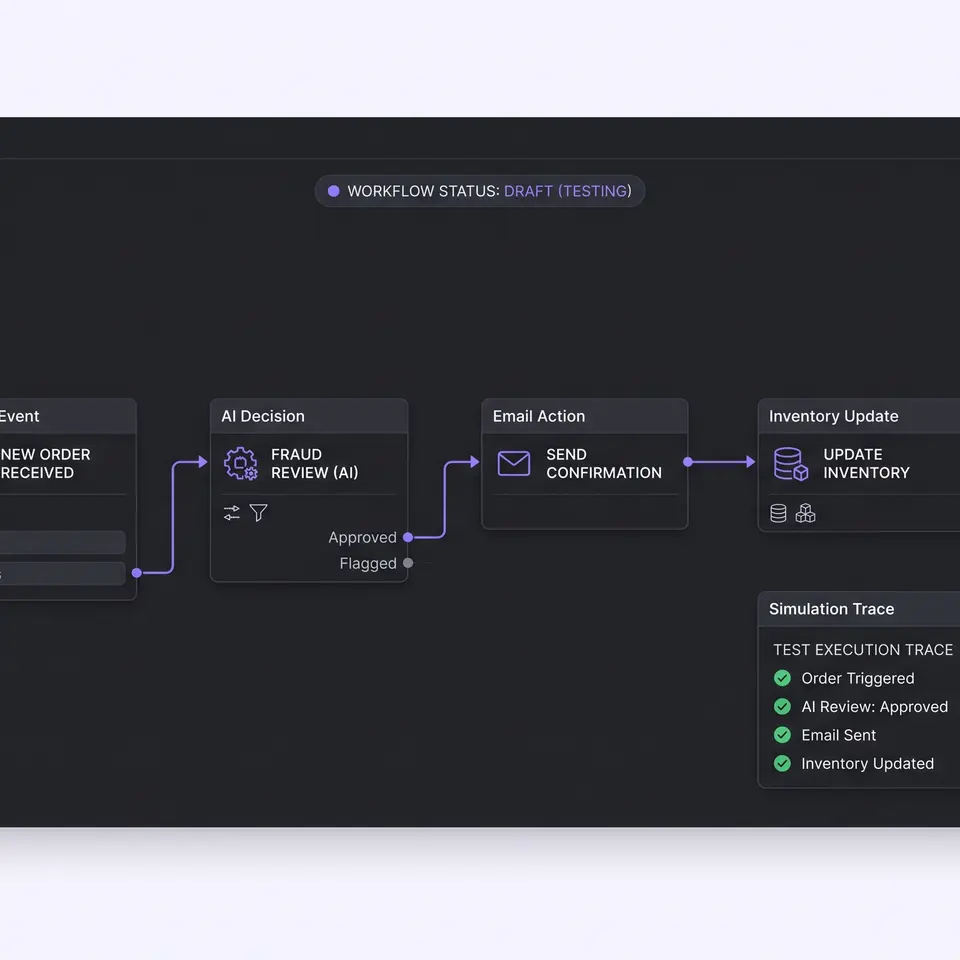Screen dimensions: 960x960
Task: Click the Workflow Status Draft (Testing) pill
Action: [x=479, y=191]
